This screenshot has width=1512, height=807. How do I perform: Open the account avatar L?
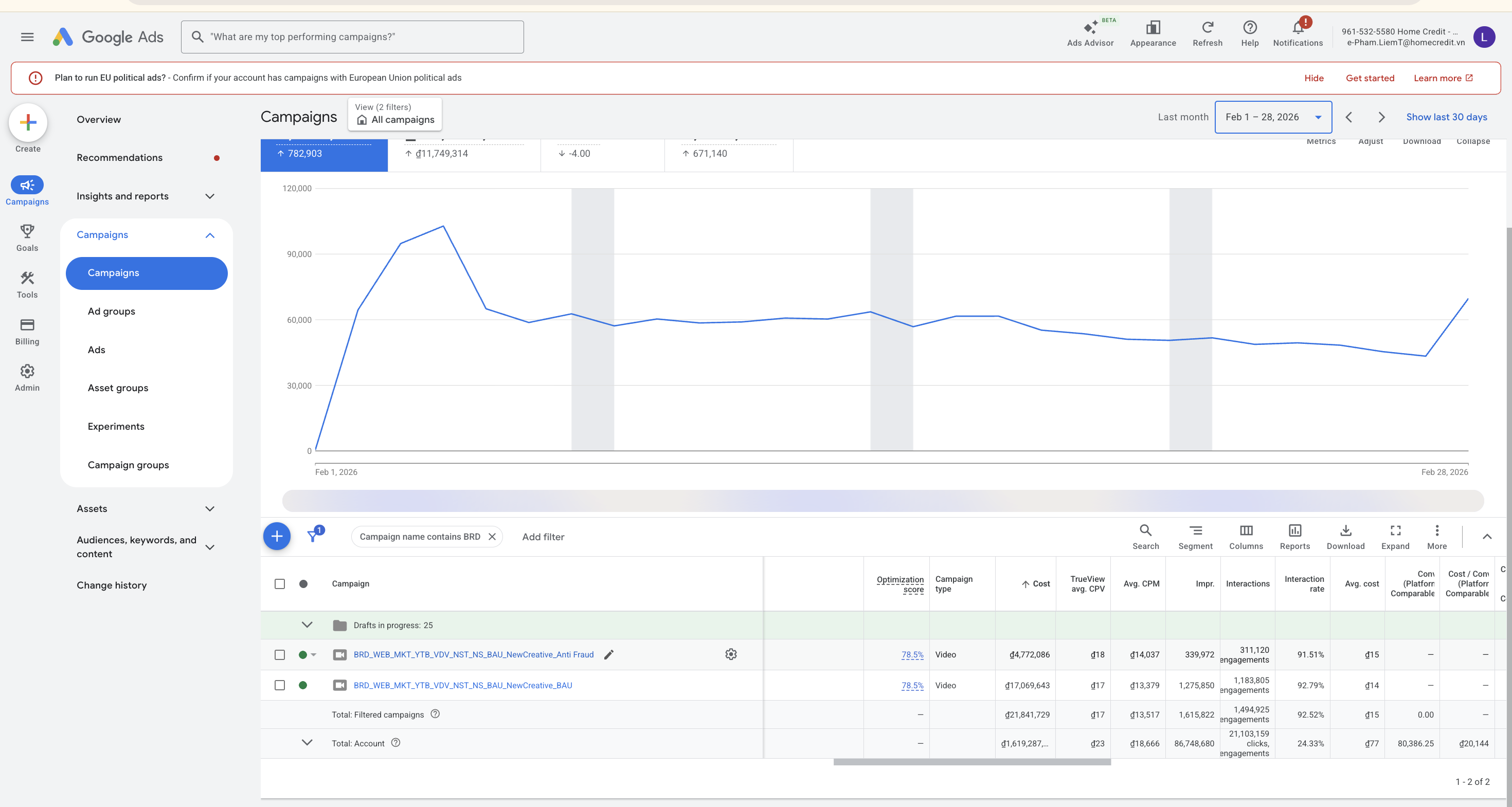click(x=1484, y=37)
